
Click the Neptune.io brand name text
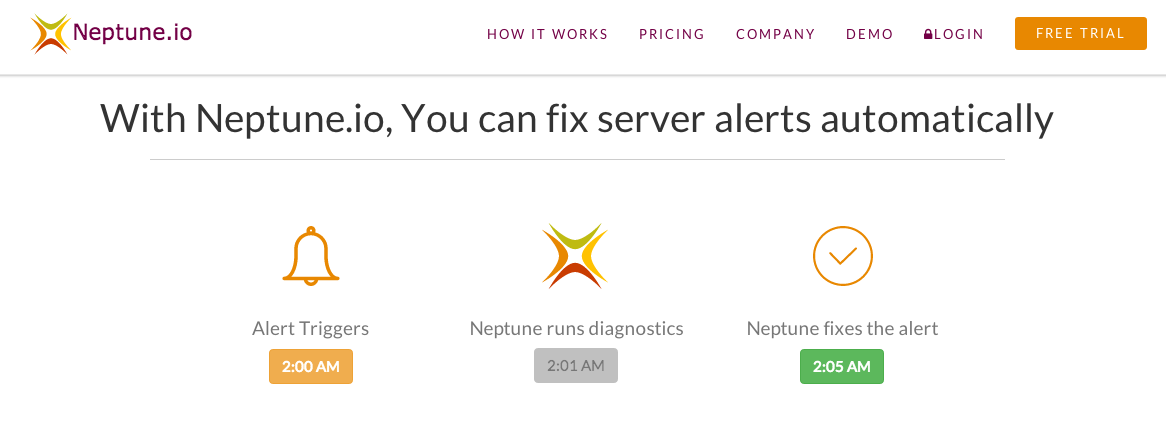click(x=133, y=33)
